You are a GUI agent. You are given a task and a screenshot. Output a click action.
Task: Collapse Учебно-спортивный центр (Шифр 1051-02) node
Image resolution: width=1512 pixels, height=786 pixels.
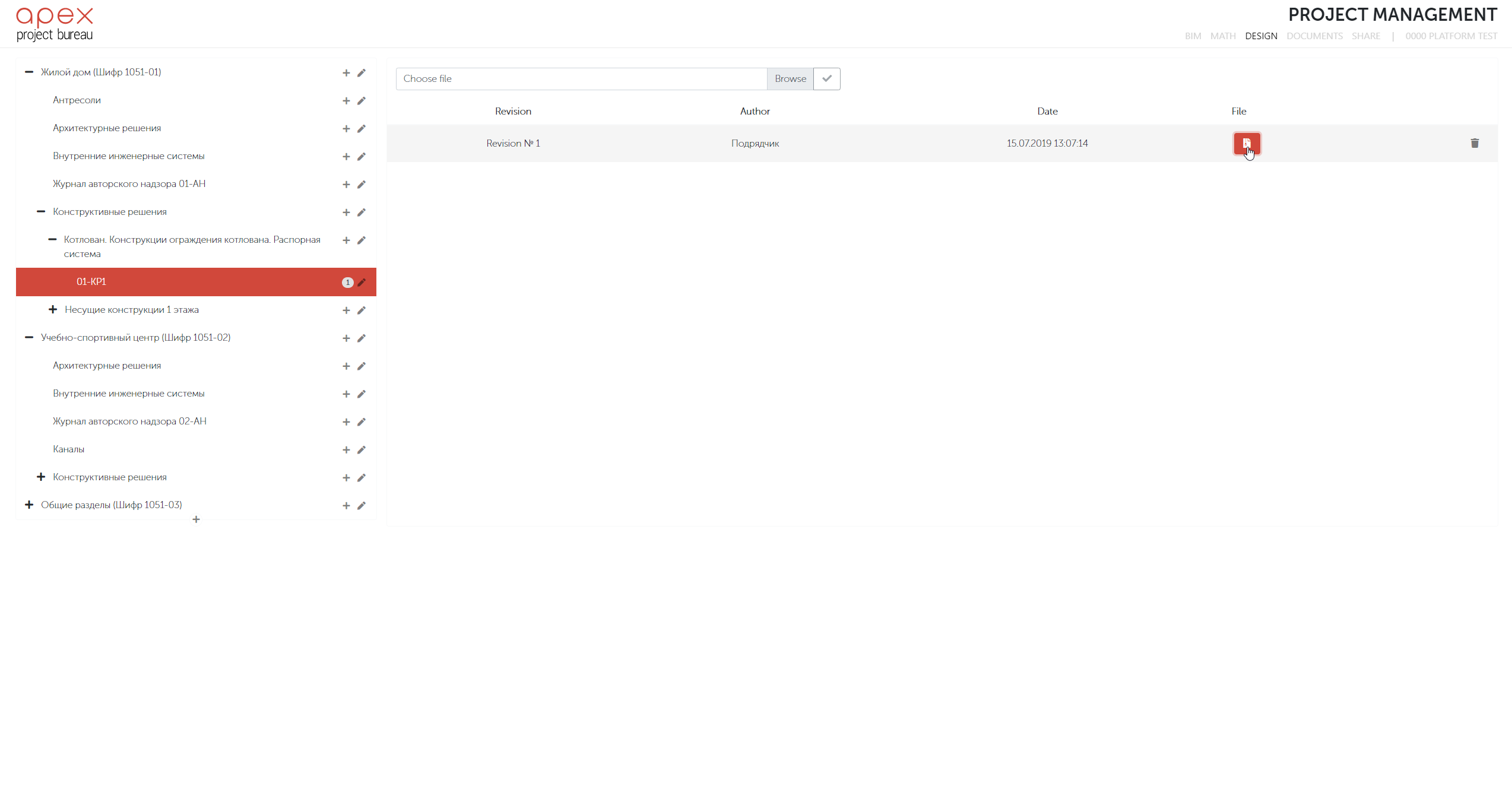29,337
